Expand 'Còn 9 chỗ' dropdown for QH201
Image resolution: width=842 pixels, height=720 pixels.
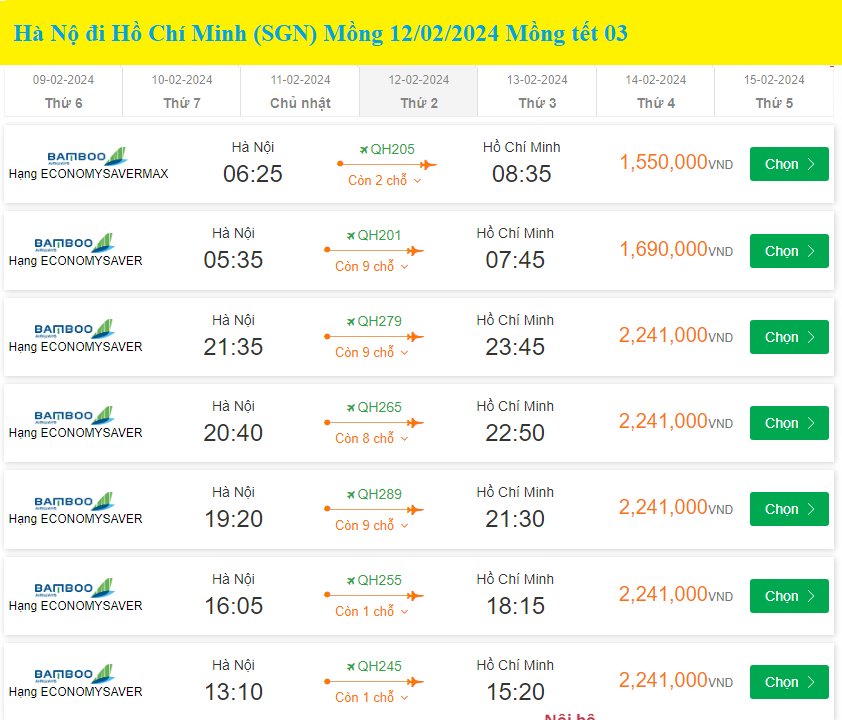click(372, 267)
